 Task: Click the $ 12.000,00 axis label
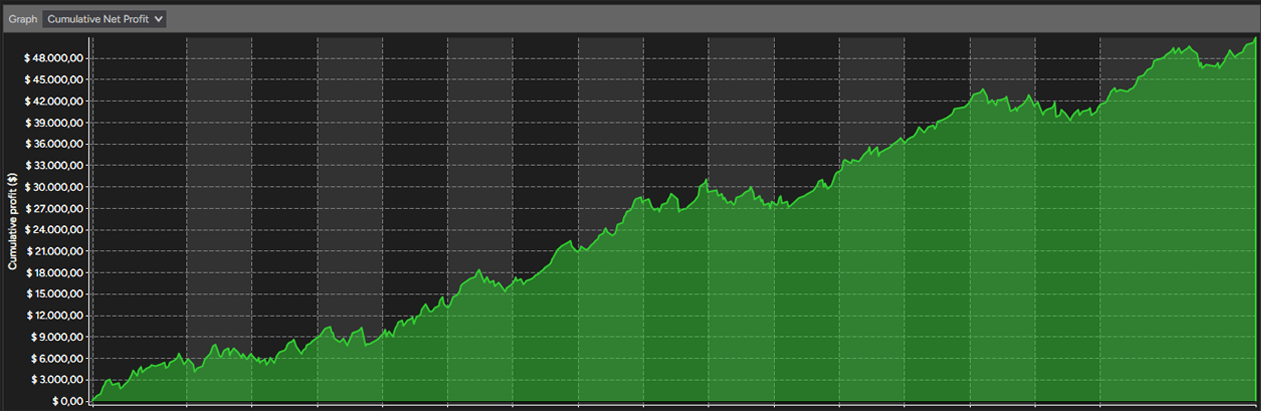(x=56, y=315)
